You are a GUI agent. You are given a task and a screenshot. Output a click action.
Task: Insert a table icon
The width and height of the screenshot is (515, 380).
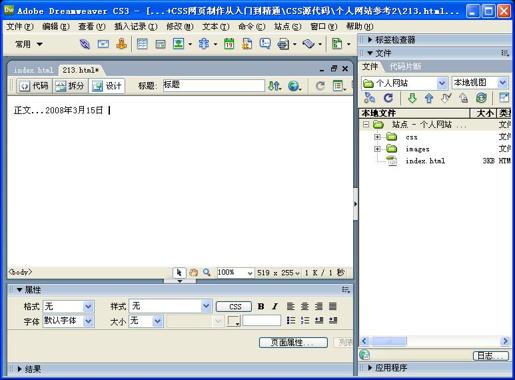click(x=142, y=44)
